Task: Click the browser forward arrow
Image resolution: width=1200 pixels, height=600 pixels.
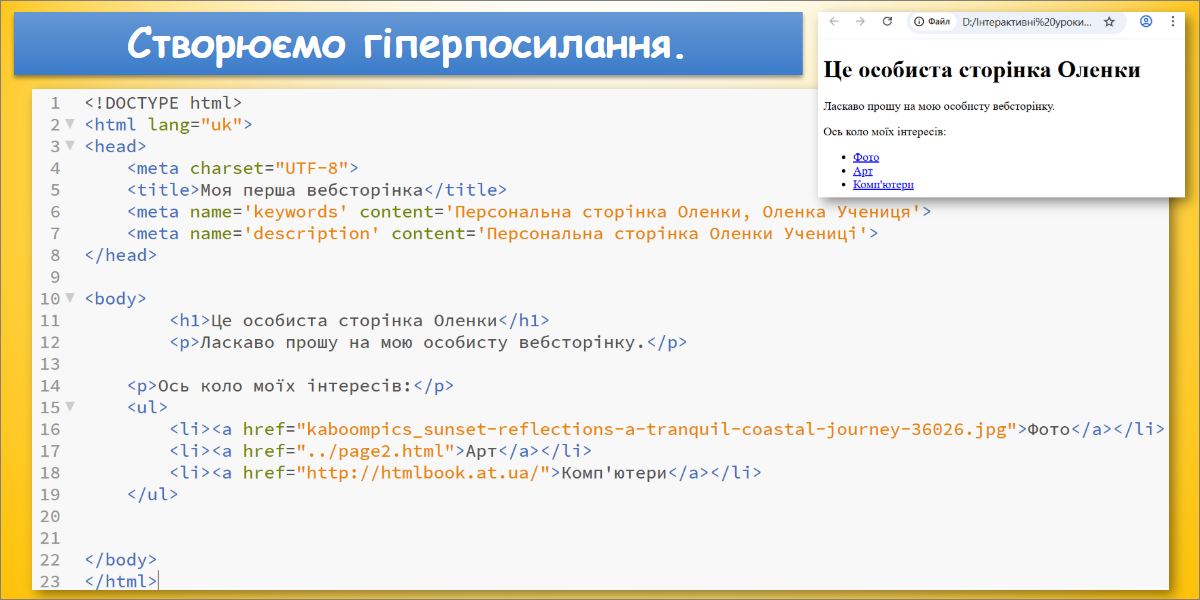Action: 860,21
